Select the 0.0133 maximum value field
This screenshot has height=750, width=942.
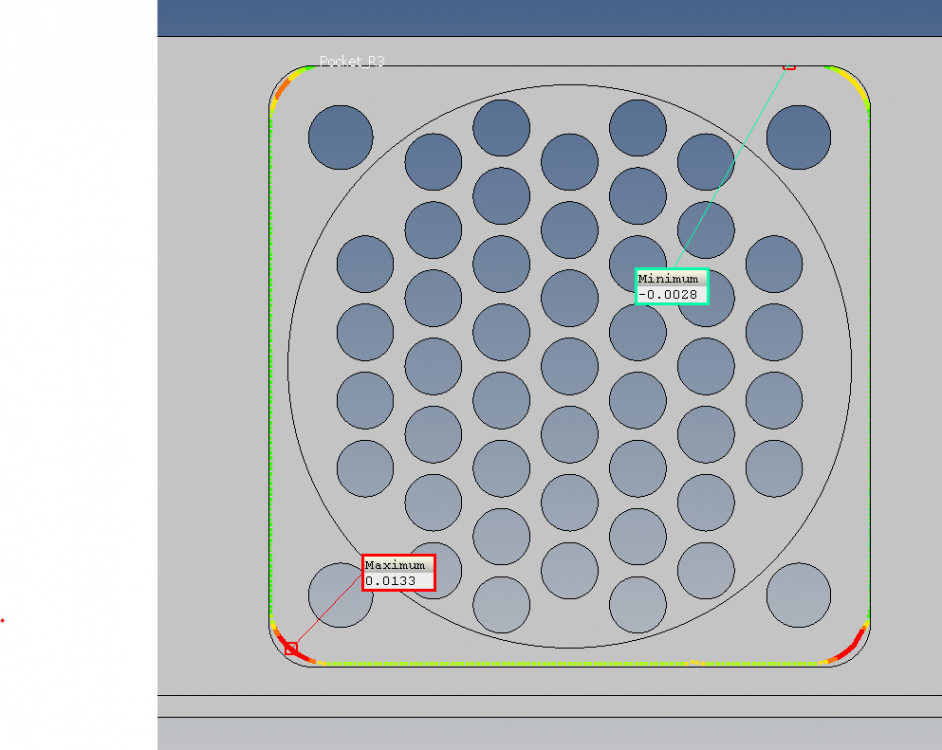click(x=398, y=581)
